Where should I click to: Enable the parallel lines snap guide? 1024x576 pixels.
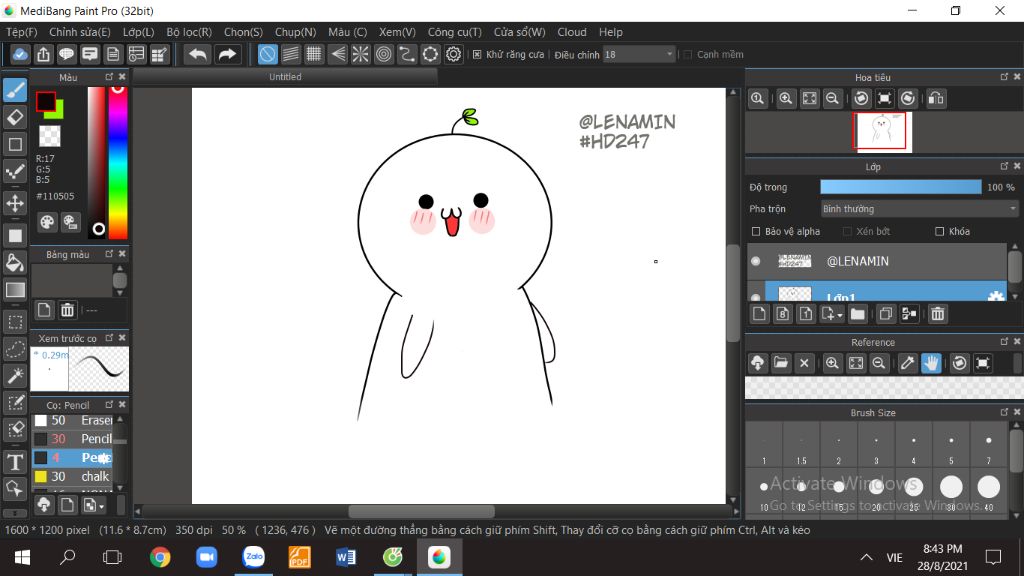[291, 54]
